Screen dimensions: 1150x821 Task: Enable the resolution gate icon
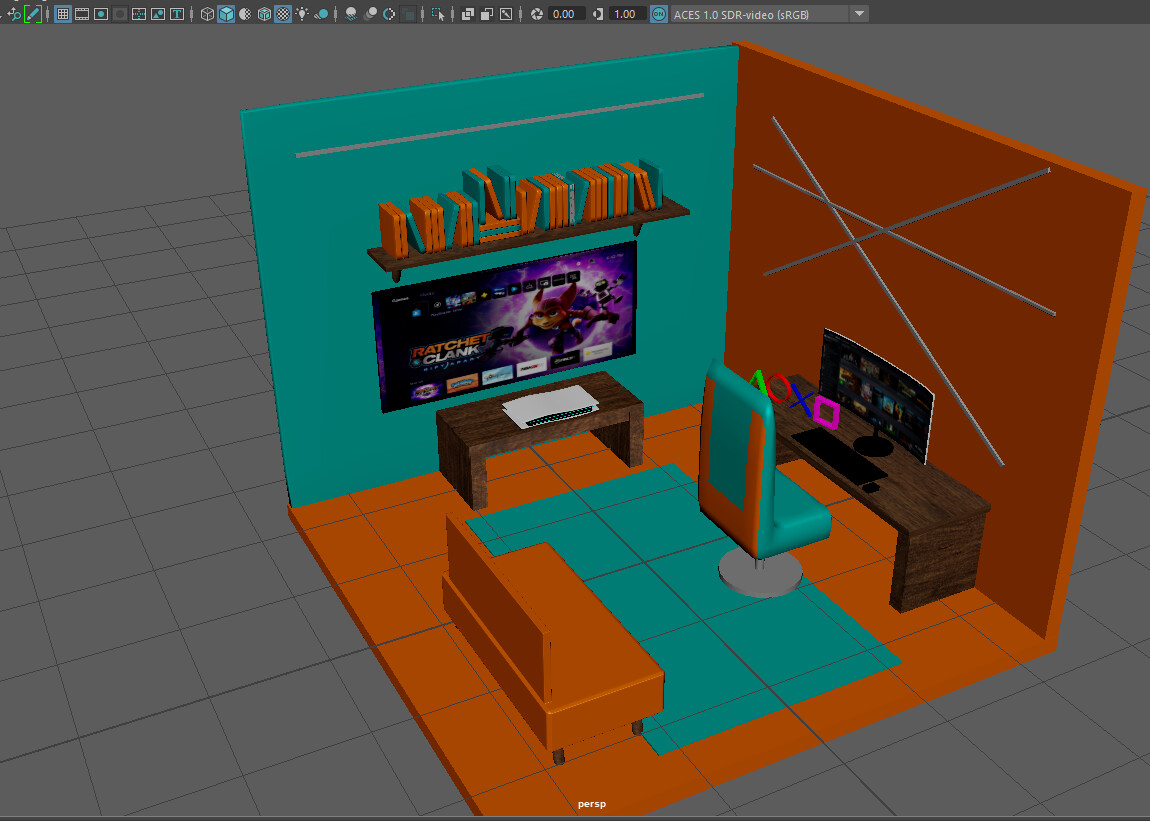tap(101, 14)
